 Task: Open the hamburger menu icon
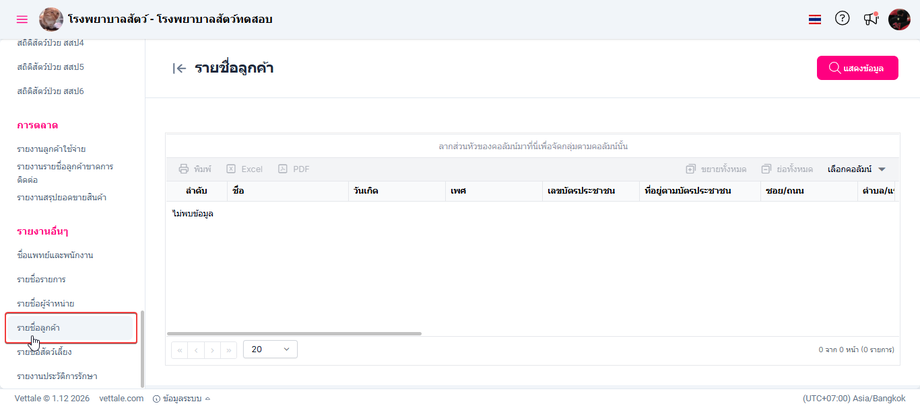[x=22, y=19]
